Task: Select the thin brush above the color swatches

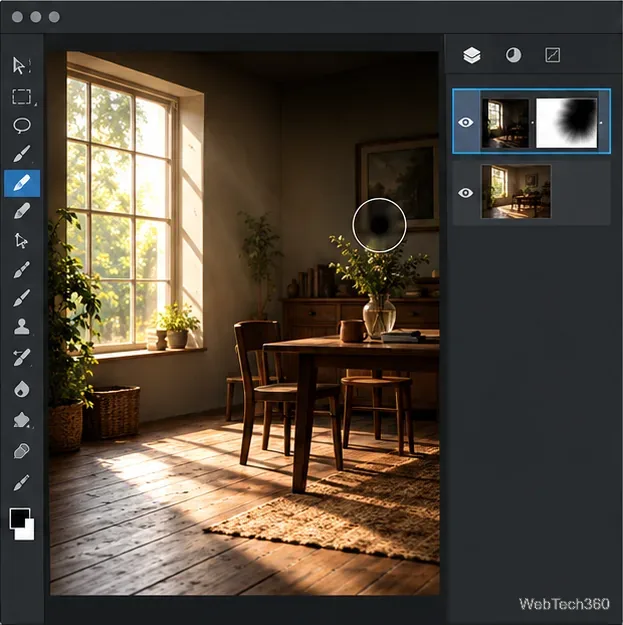Action: click(22, 483)
